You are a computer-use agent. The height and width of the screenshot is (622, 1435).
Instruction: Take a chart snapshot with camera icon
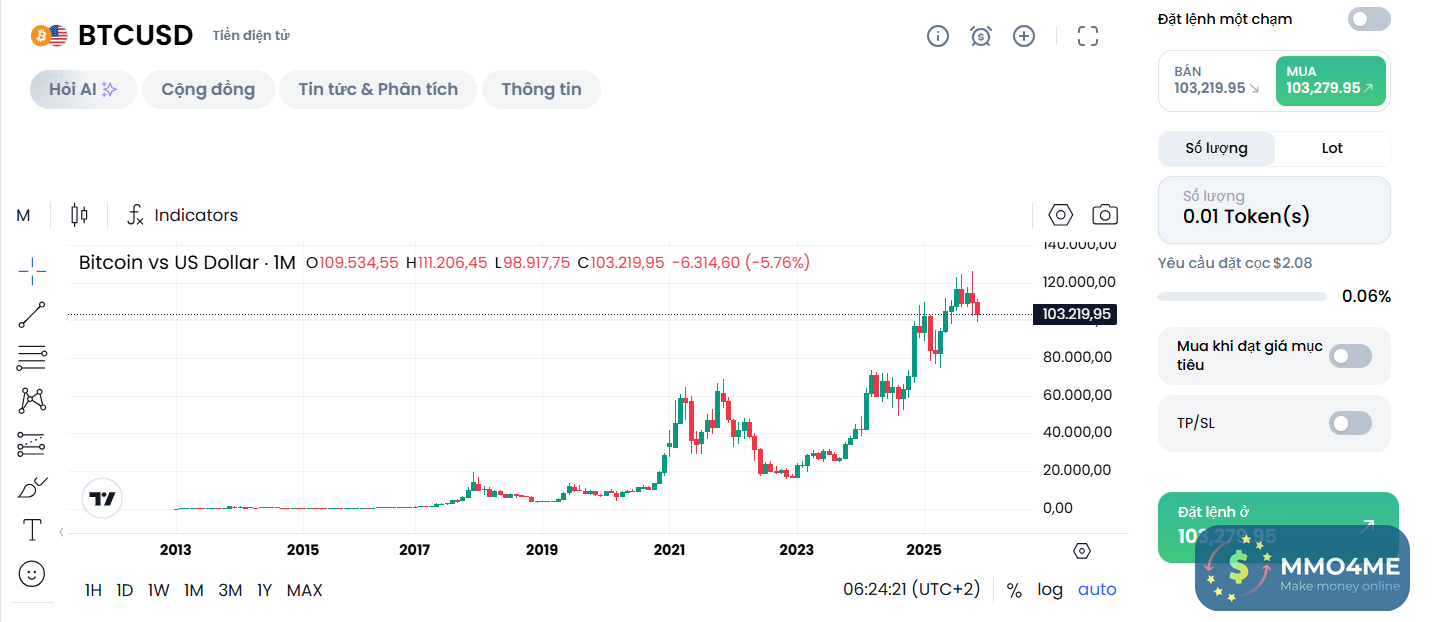click(x=1105, y=215)
